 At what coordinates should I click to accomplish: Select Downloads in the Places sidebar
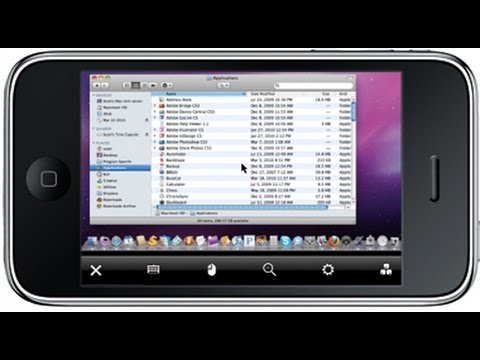point(109,200)
